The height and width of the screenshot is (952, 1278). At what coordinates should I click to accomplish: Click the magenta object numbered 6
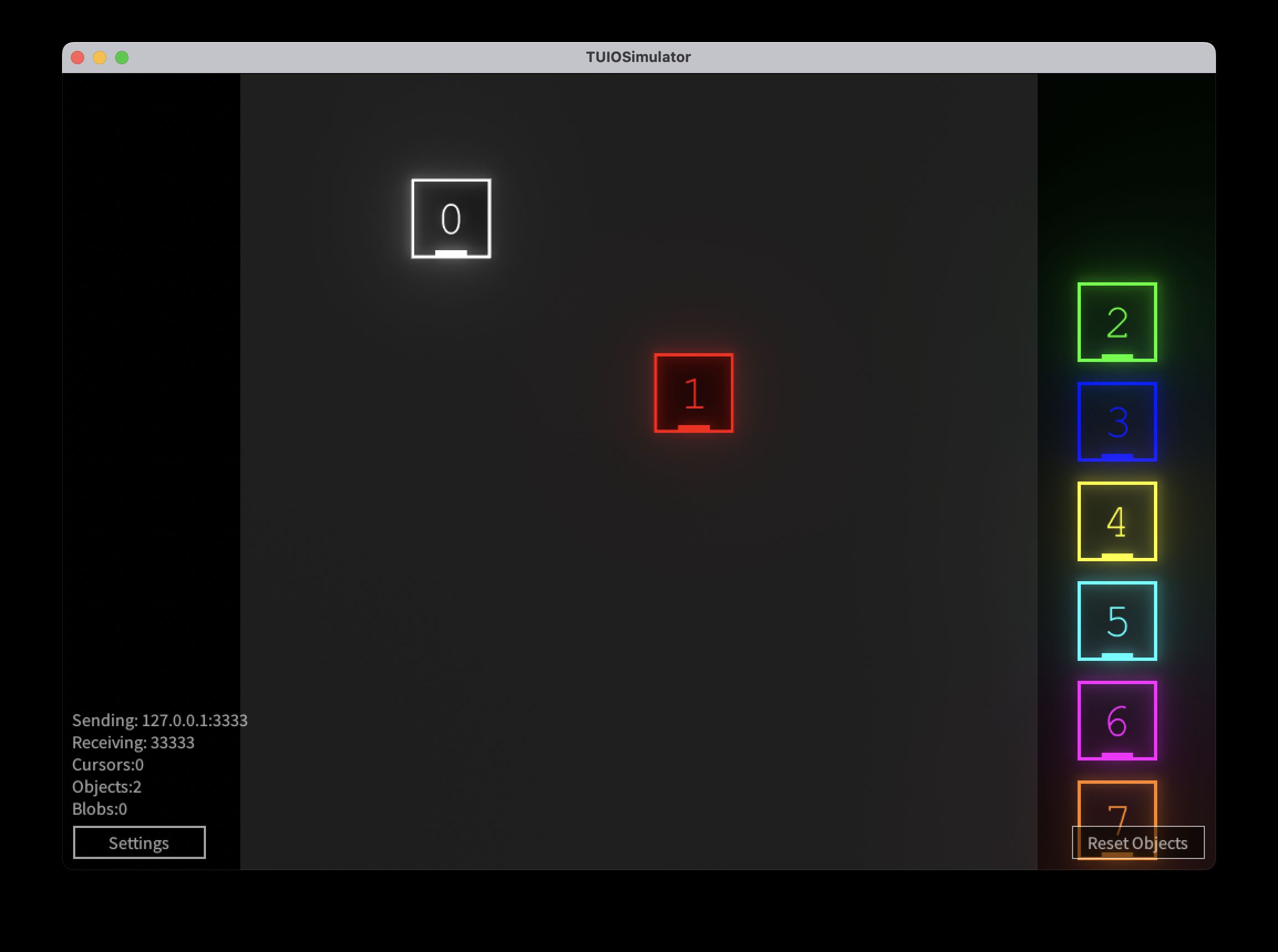point(1117,720)
